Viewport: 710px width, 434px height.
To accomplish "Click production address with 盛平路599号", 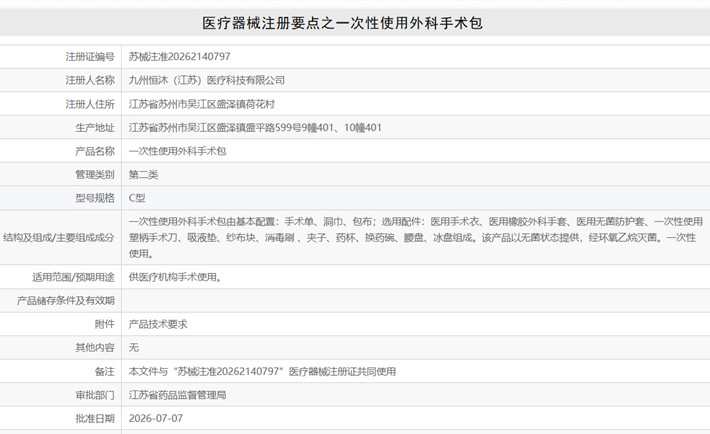I will click(x=255, y=128).
